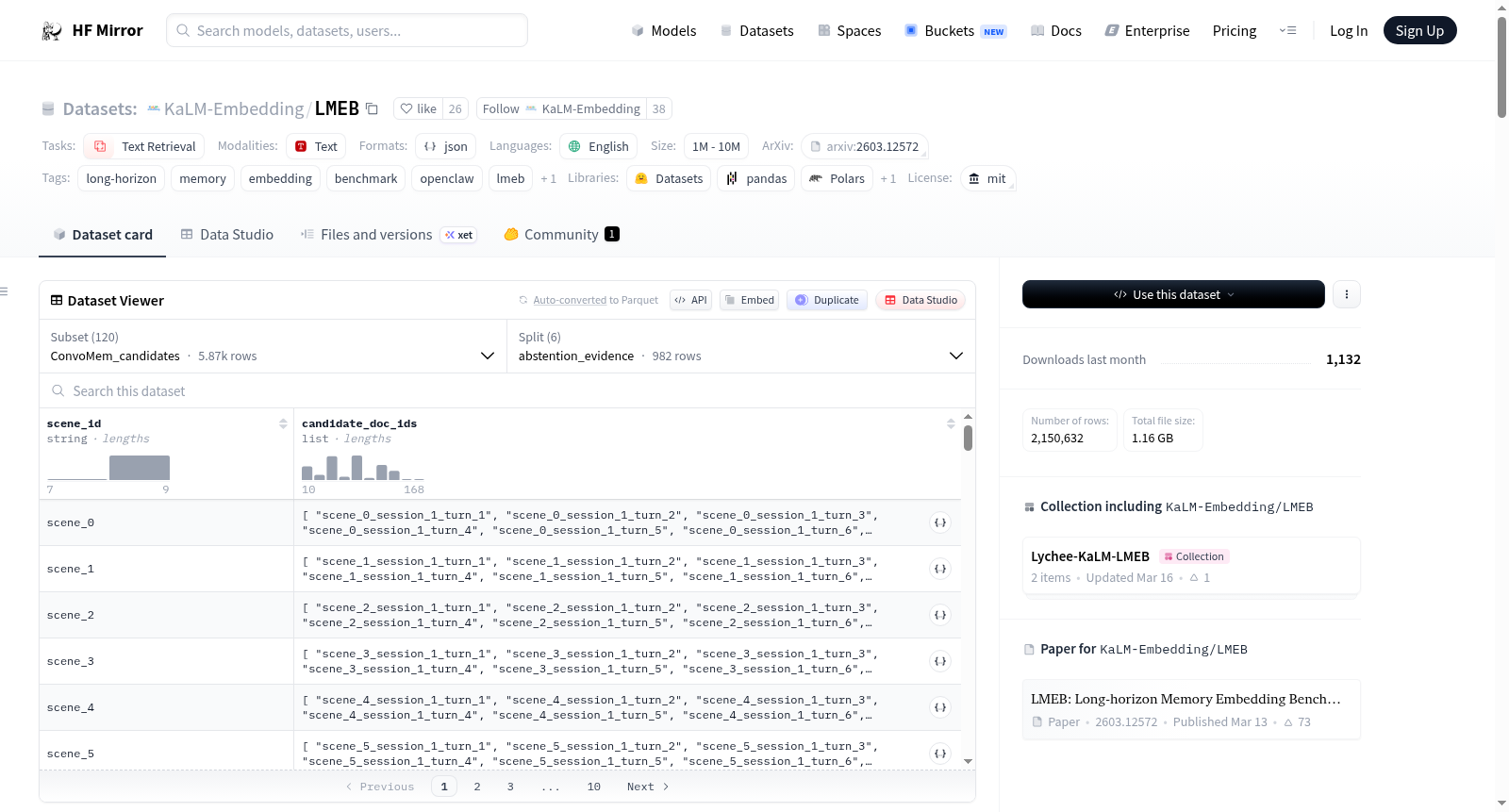Show the additional libraries with +1
This screenshot has width=1509, height=812.
(887, 178)
